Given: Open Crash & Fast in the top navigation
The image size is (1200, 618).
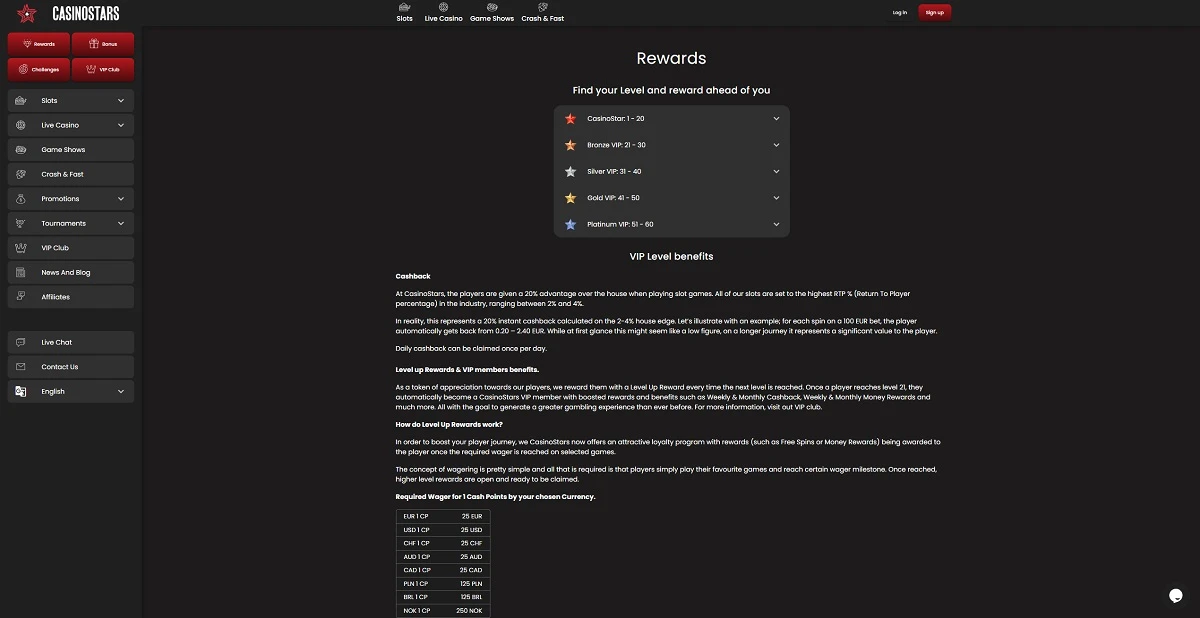Looking at the screenshot, I should pyautogui.click(x=543, y=12).
